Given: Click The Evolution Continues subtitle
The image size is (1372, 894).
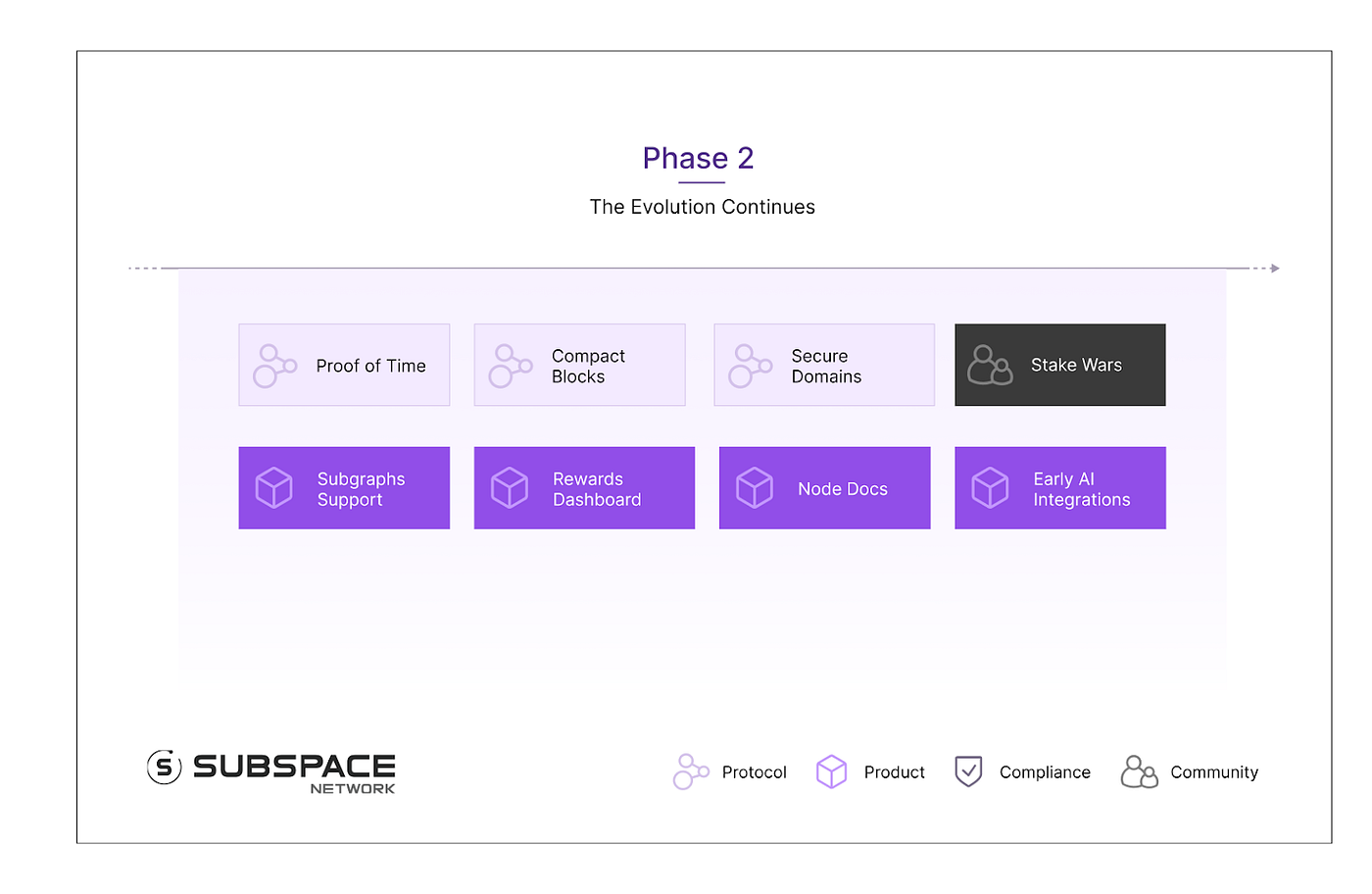Looking at the screenshot, I should (x=702, y=207).
